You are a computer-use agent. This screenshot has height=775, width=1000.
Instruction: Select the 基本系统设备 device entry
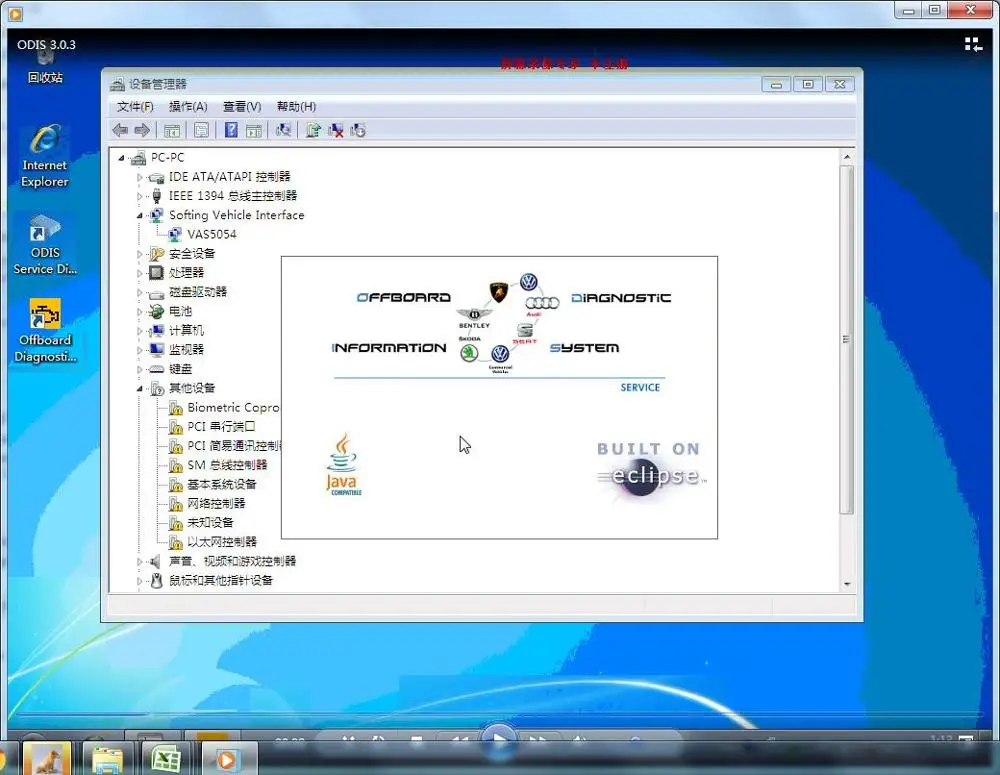coord(221,484)
